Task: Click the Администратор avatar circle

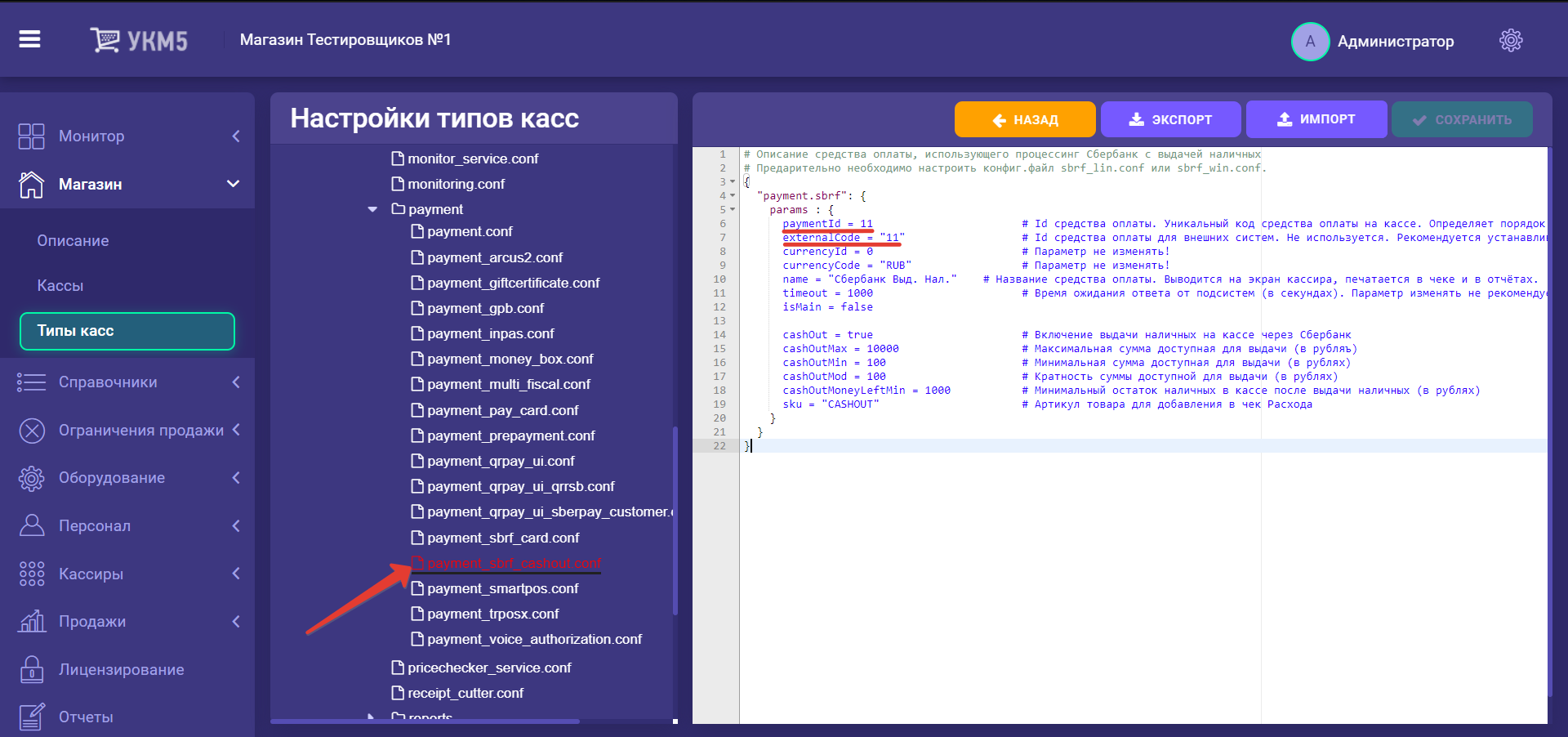Action: (x=1310, y=41)
